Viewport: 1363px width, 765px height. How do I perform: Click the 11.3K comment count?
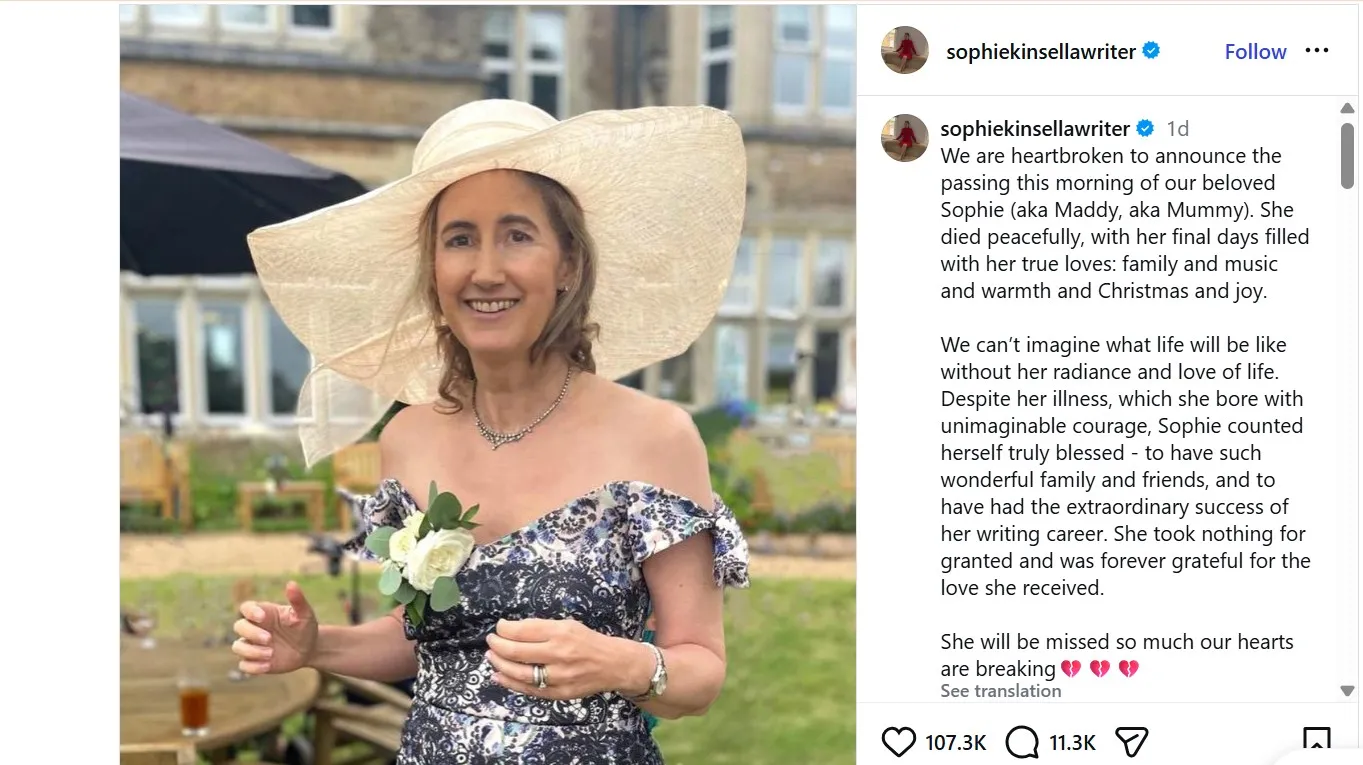[x=1071, y=743]
